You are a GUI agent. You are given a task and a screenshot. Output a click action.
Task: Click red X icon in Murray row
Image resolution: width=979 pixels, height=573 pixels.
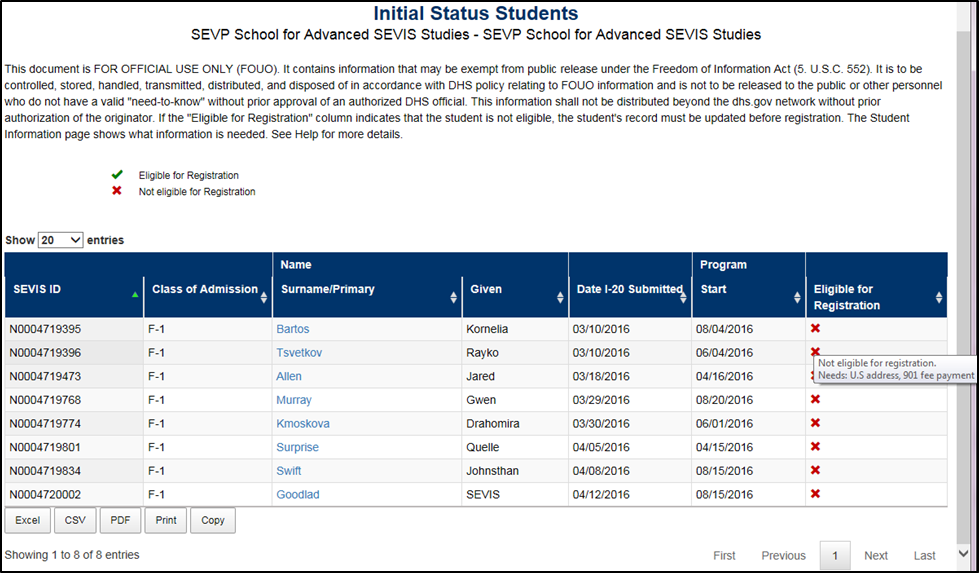click(815, 399)
